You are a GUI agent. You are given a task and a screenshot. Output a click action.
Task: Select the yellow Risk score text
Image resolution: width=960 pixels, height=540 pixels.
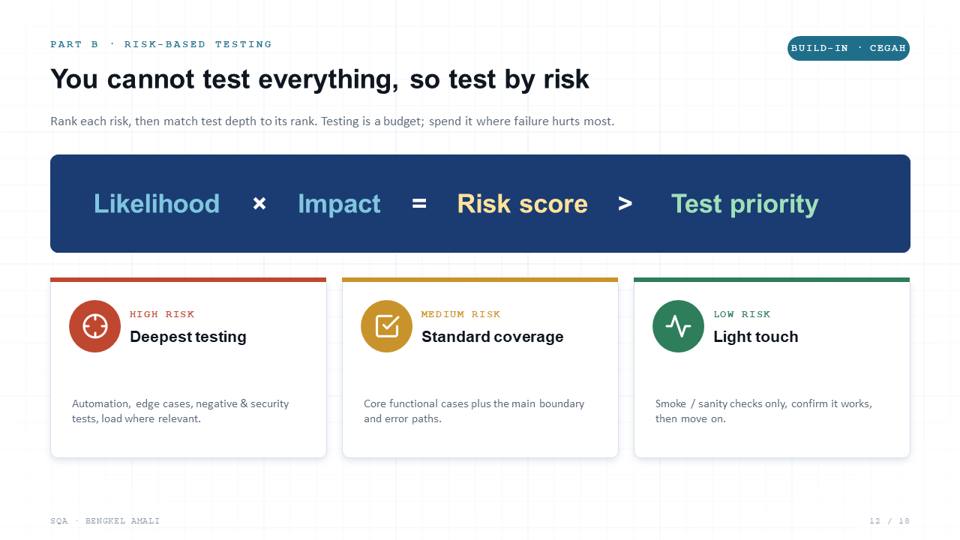coord(522,204)
